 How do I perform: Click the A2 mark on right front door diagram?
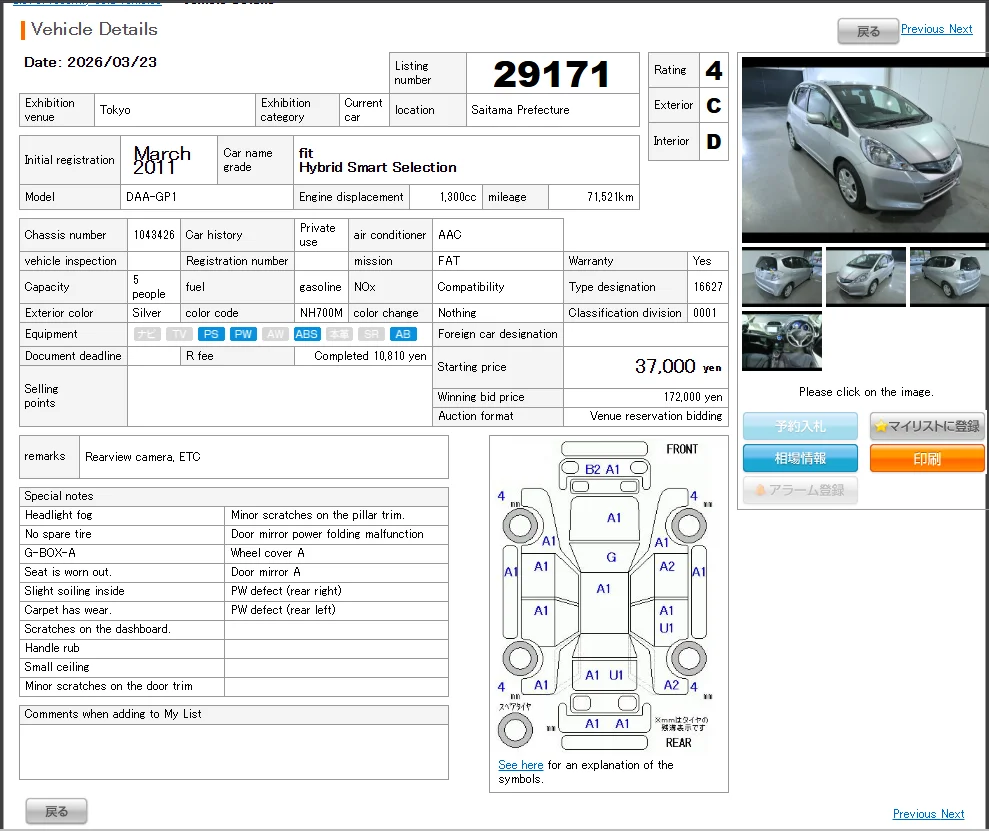[667, 566]
